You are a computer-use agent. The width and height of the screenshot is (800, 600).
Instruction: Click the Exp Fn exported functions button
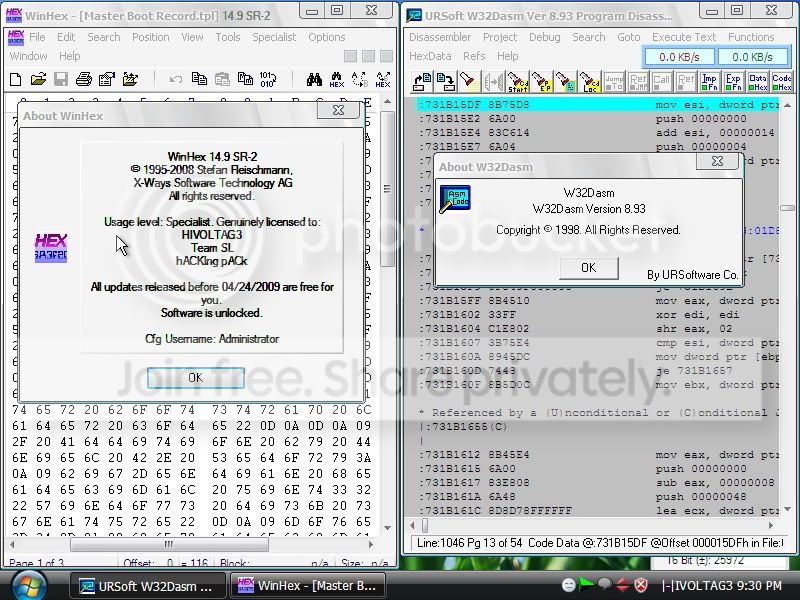click(733, 82)
